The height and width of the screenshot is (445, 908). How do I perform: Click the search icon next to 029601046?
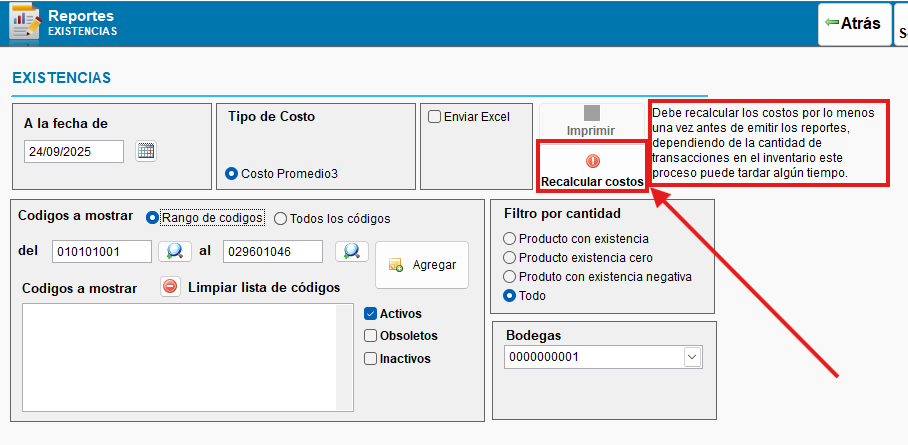(x=352, y=251)
